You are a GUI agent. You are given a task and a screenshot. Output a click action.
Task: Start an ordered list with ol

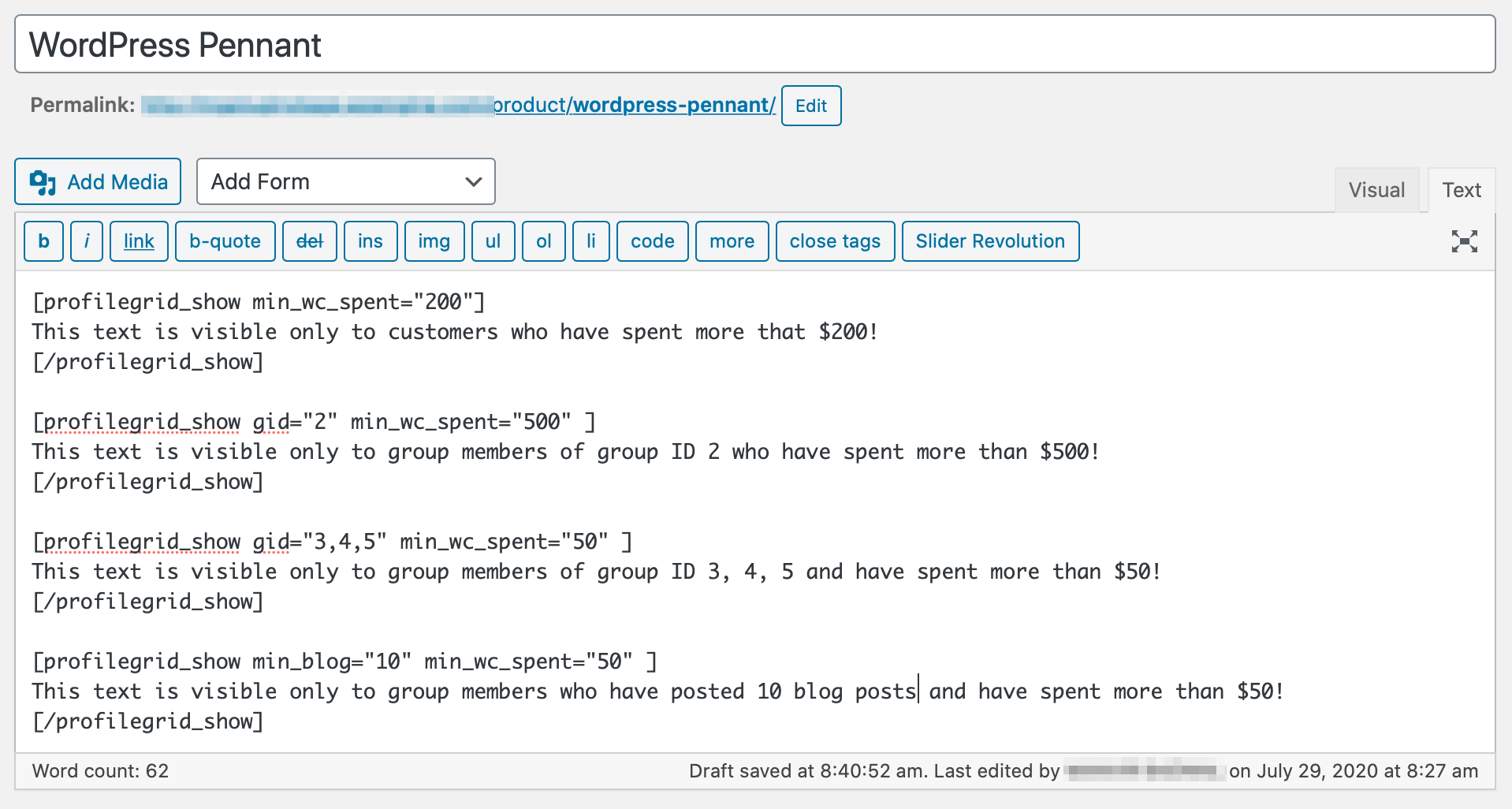543,241
